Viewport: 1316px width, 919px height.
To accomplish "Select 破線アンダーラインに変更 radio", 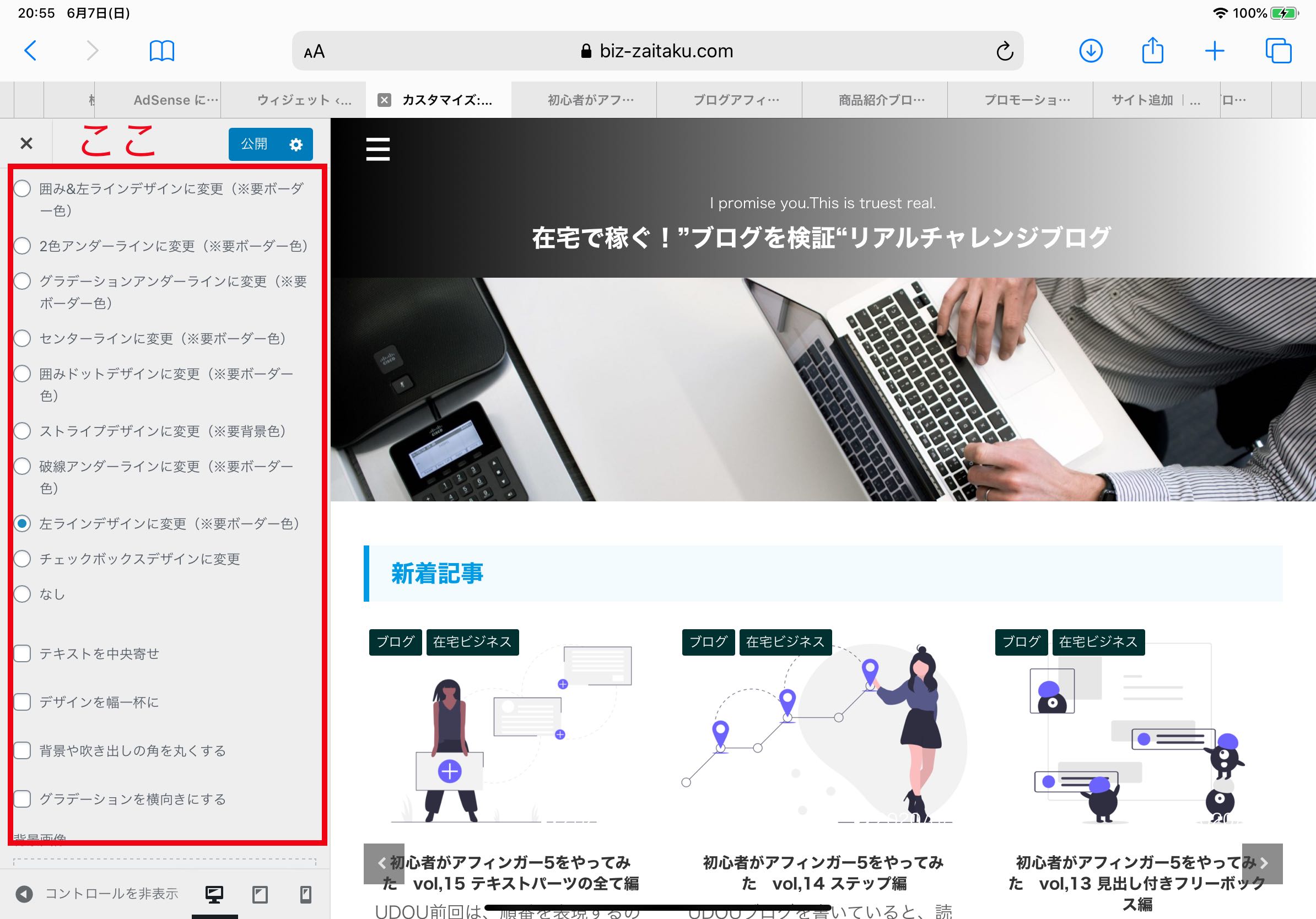I will pos(23,466).
